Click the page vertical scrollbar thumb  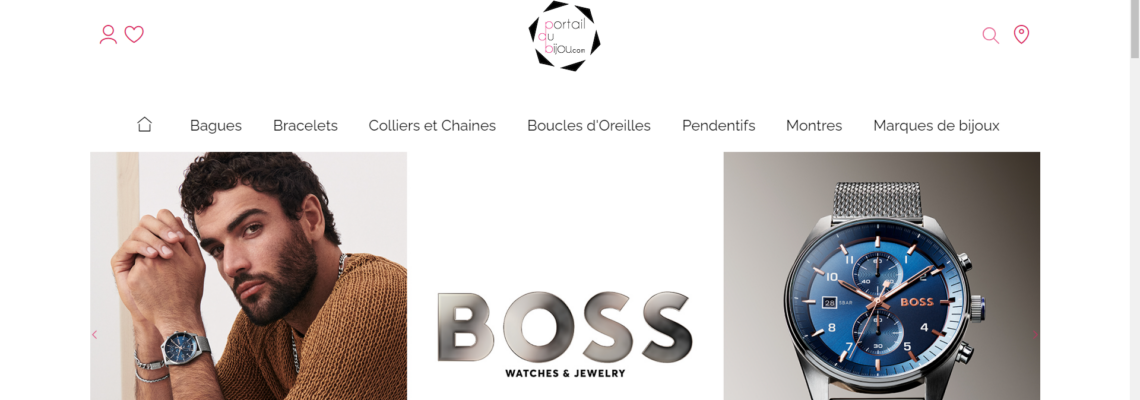click(1134, 29)
